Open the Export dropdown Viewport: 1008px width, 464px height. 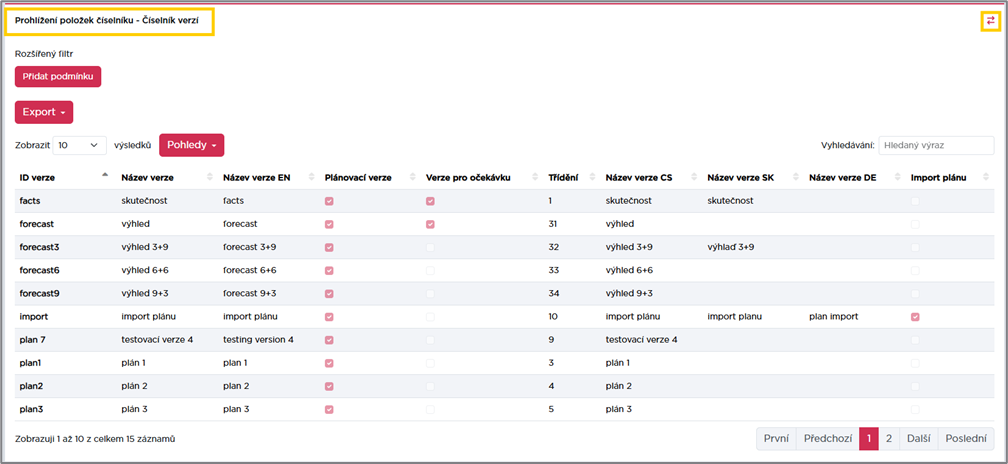(x=44, y=112)
